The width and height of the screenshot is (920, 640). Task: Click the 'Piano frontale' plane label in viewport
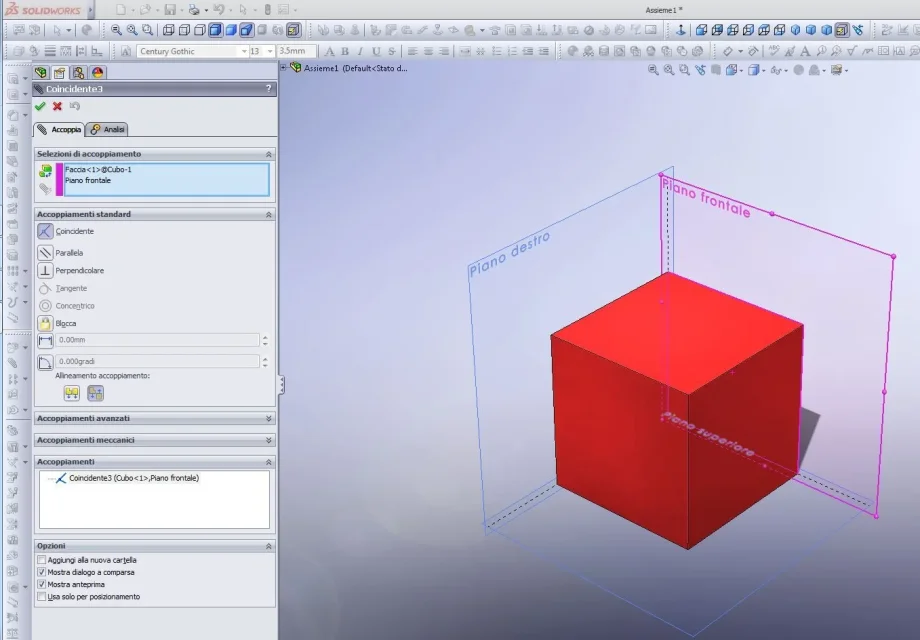(x=706, y=198)
